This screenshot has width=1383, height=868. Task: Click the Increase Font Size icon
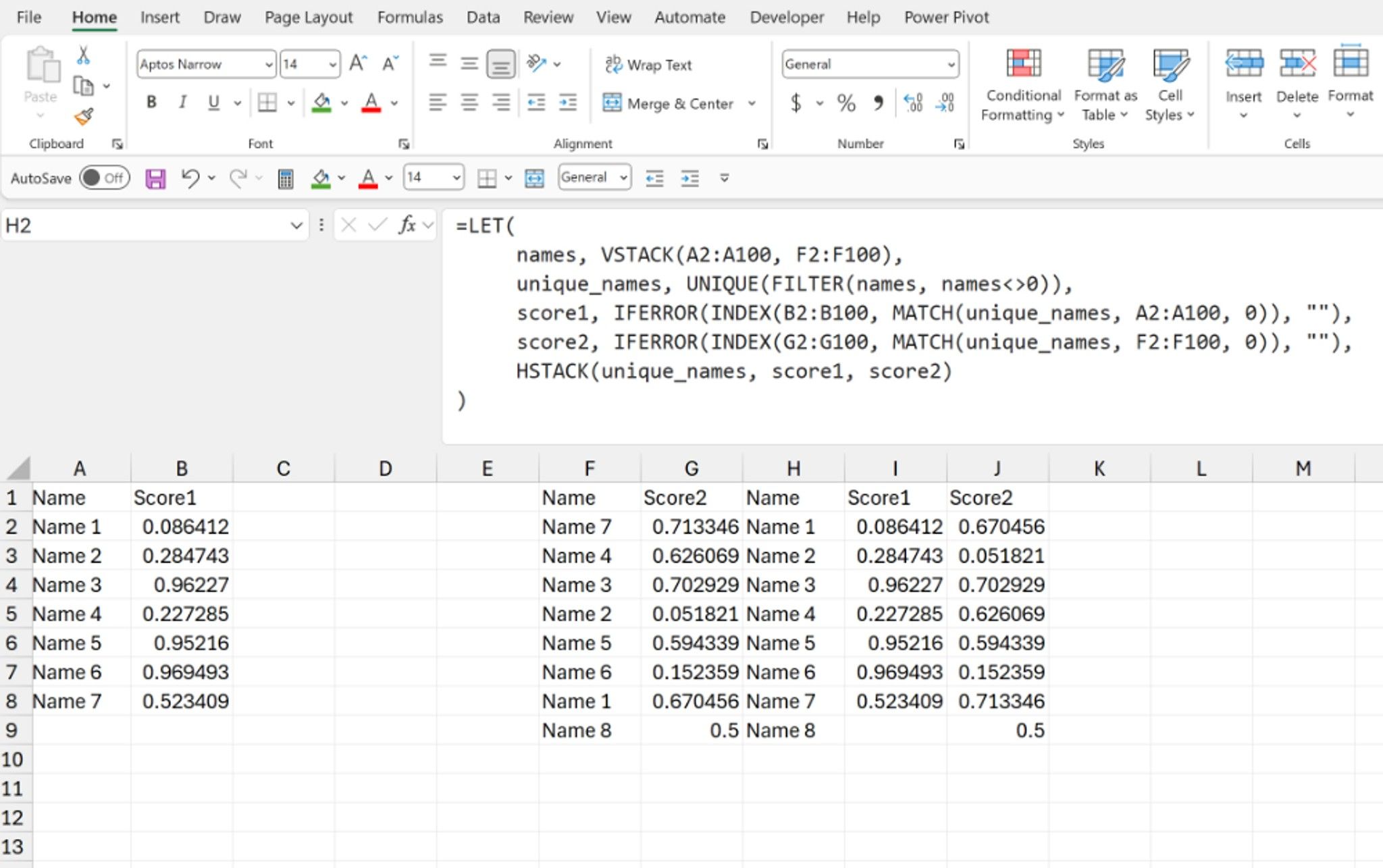point(358,63)
